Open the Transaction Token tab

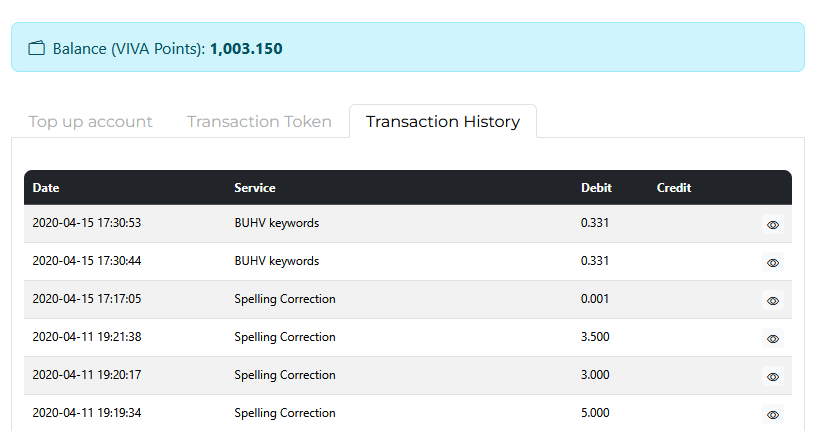tap(259, 122)
